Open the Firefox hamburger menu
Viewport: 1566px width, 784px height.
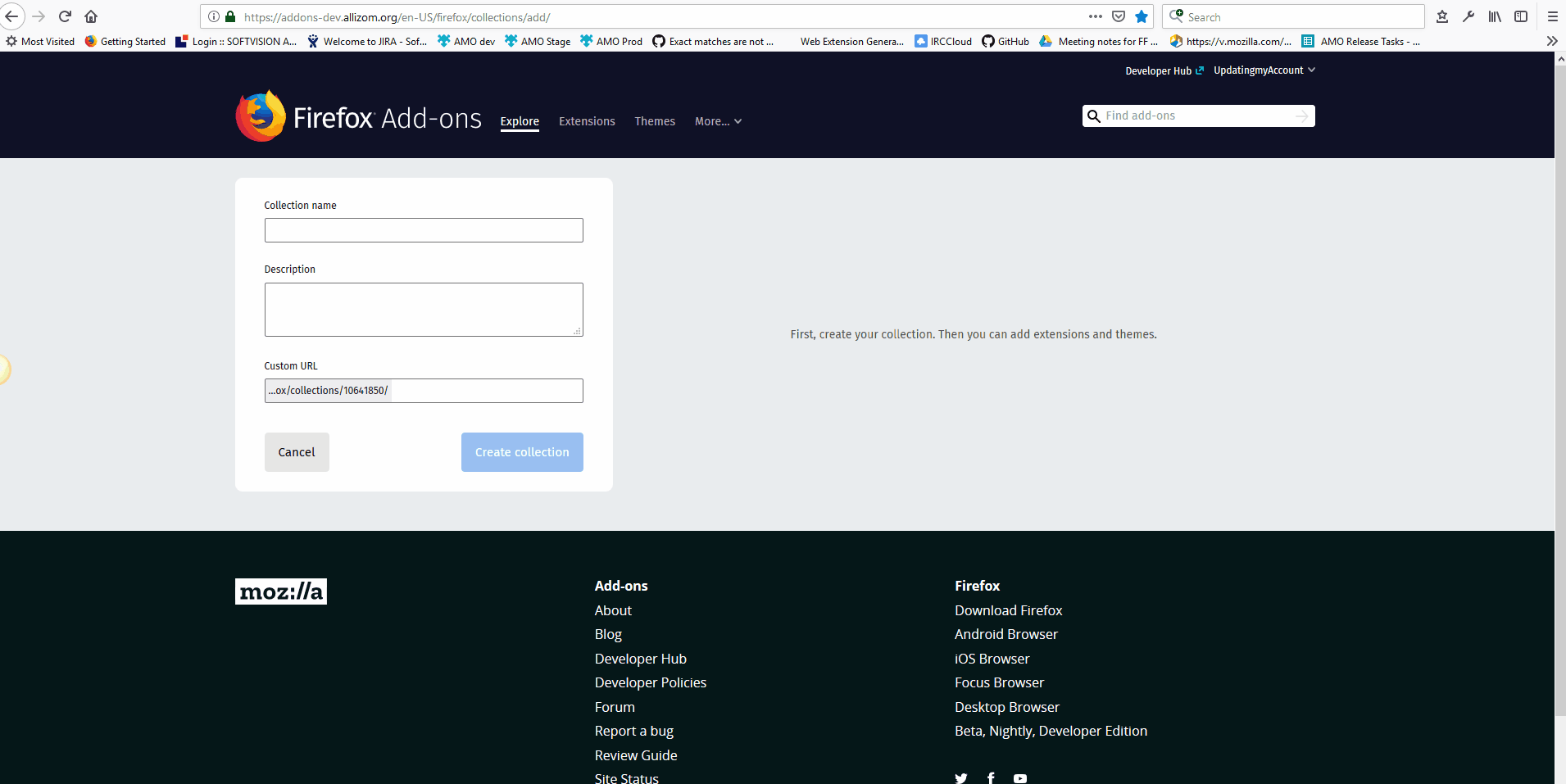click(x=1552, y=16)
